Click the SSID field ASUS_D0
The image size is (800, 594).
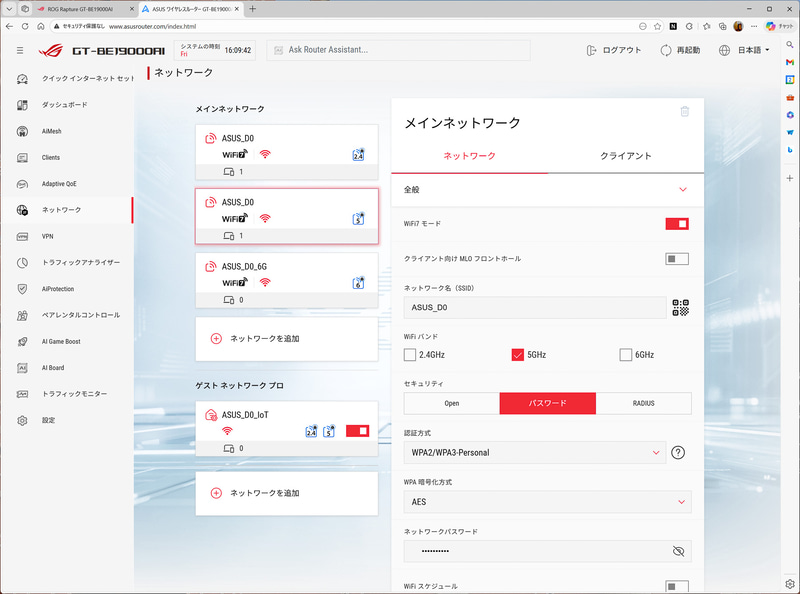[535, 308]
